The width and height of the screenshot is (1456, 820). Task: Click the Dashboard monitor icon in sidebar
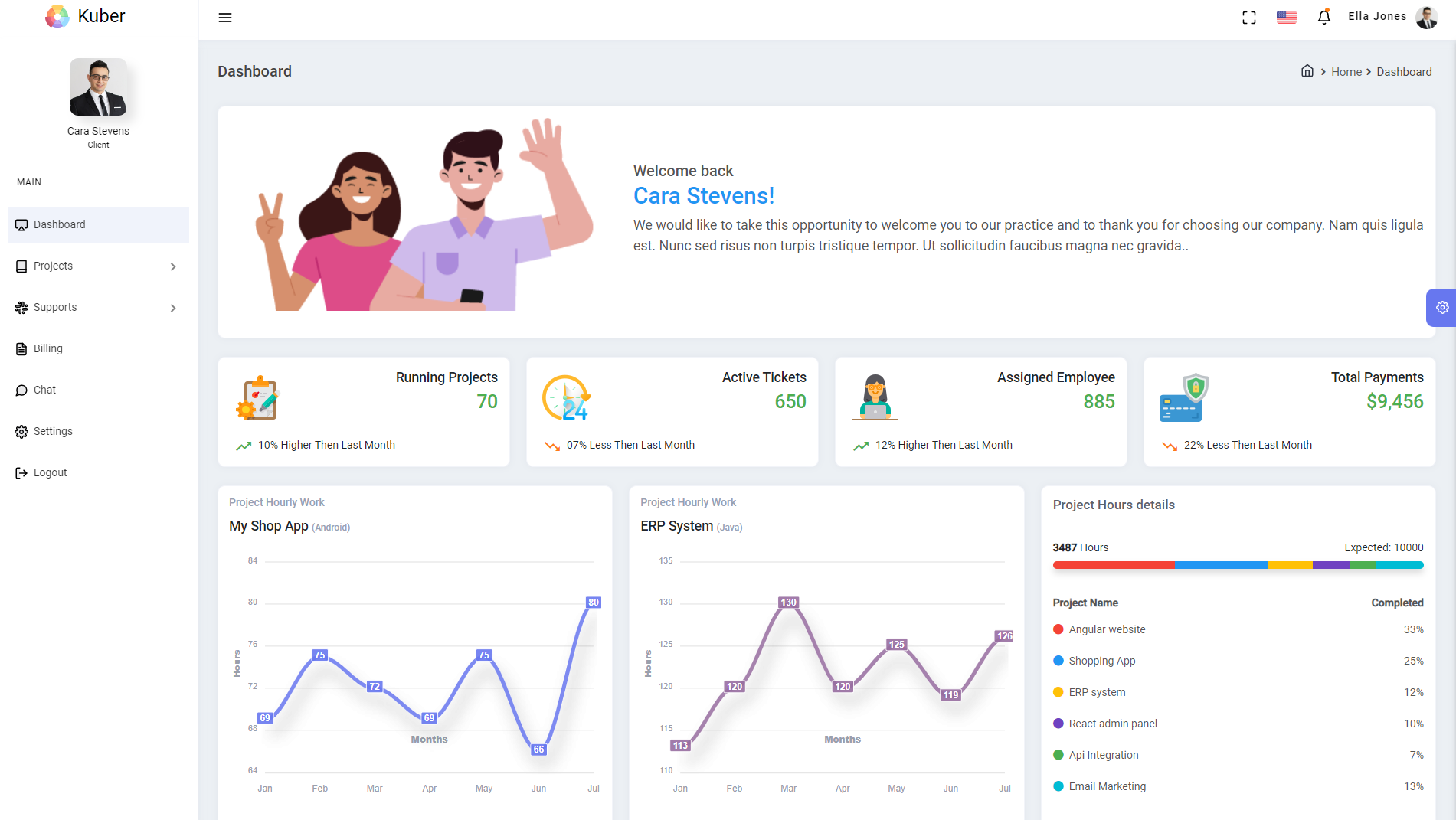coord(21,225)
